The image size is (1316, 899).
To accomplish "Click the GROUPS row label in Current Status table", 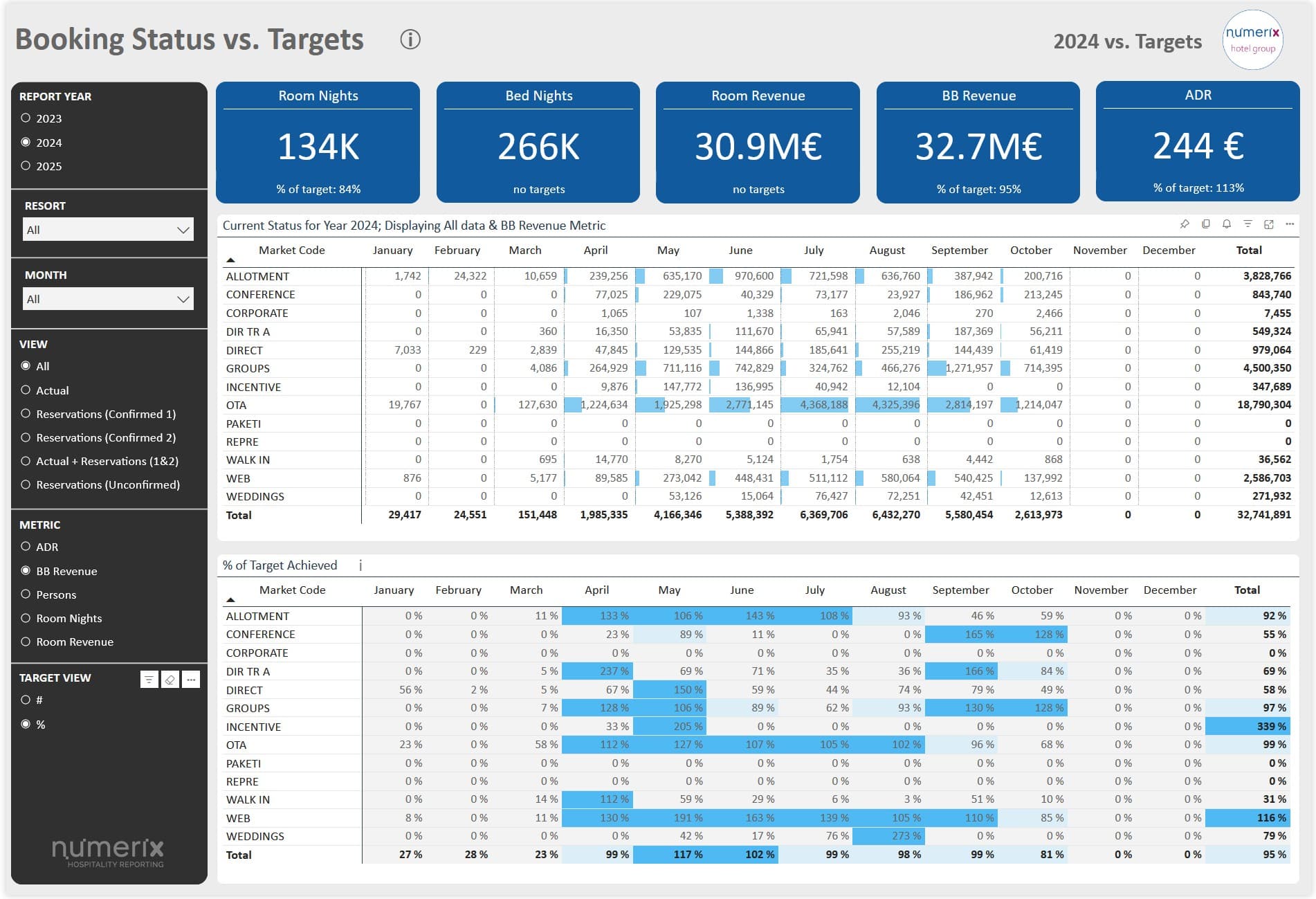I will point(248,368).
